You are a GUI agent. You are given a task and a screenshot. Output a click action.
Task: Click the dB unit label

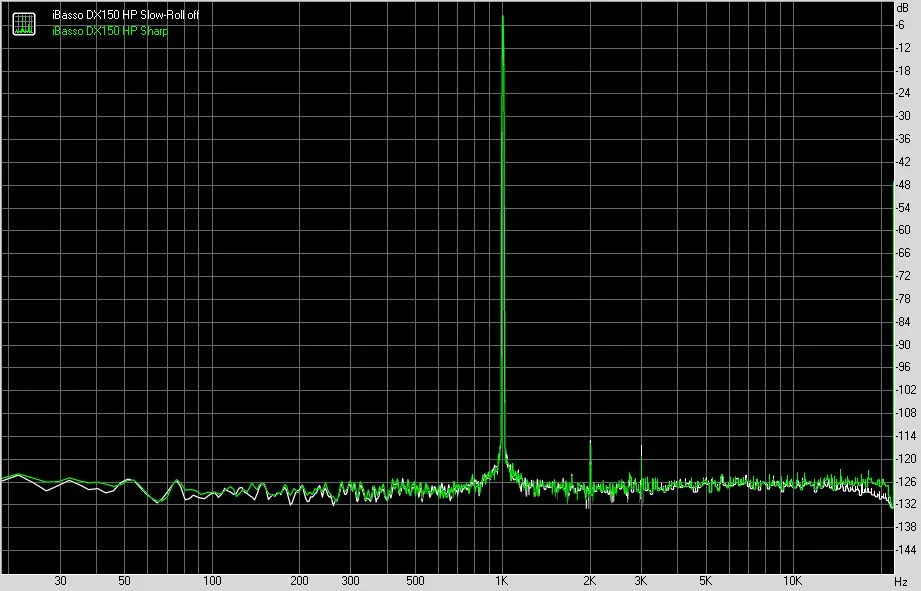pos(902,8)
